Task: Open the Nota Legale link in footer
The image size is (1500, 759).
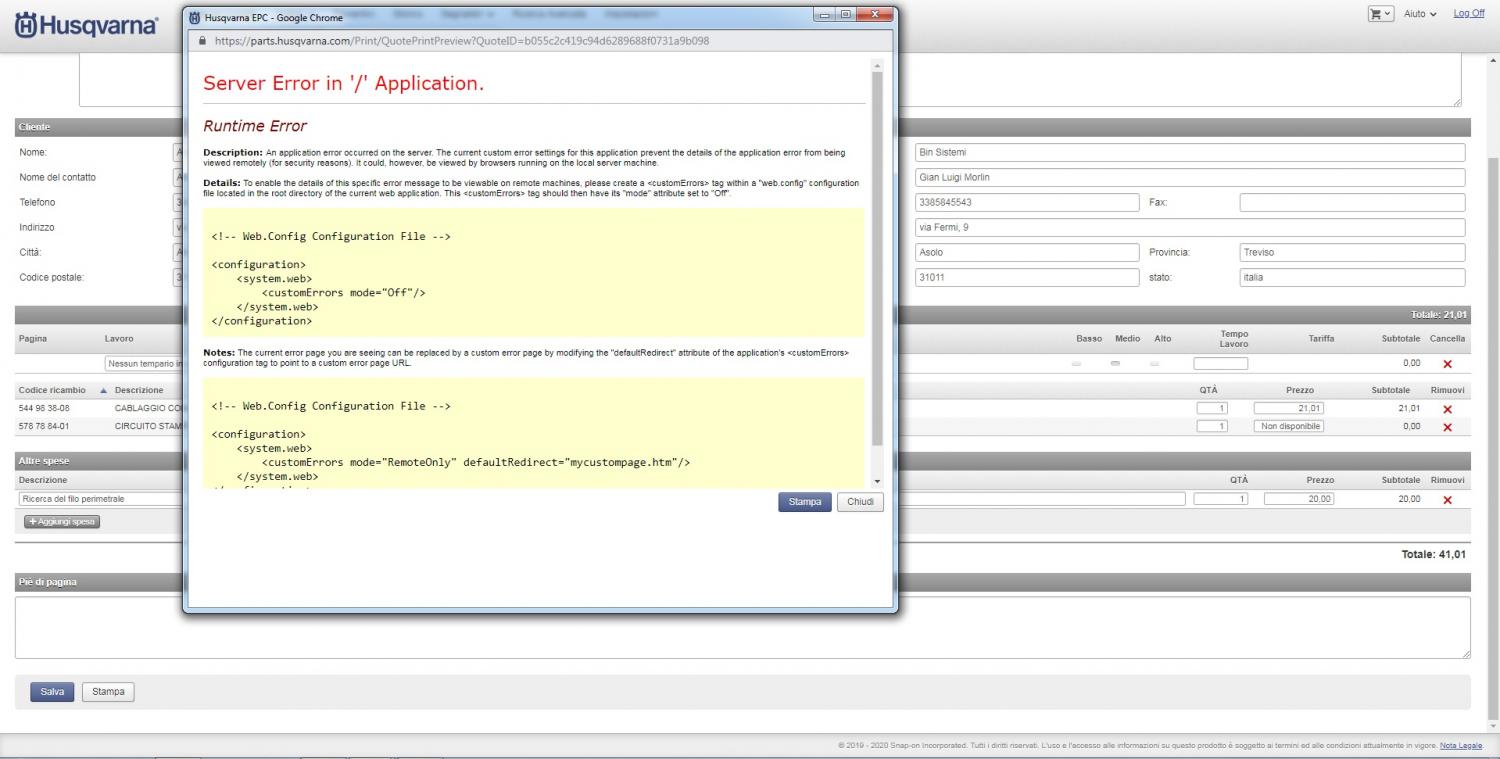Action: pos(1461,746)
